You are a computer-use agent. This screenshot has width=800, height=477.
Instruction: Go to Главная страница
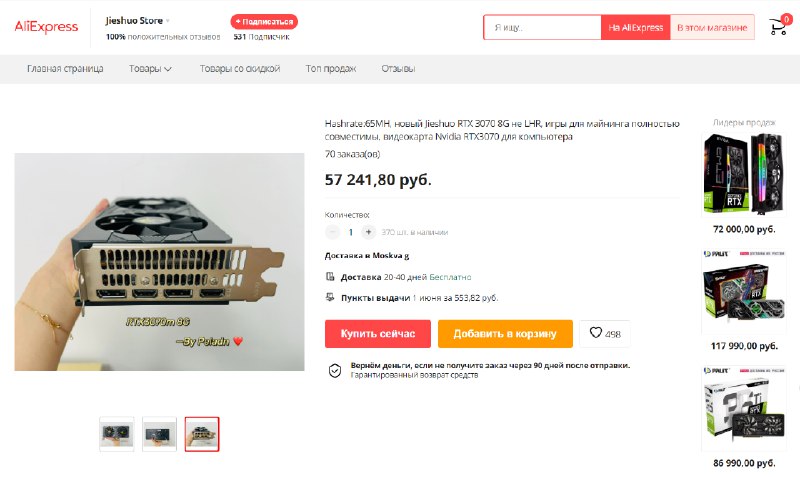pos(65,68)
